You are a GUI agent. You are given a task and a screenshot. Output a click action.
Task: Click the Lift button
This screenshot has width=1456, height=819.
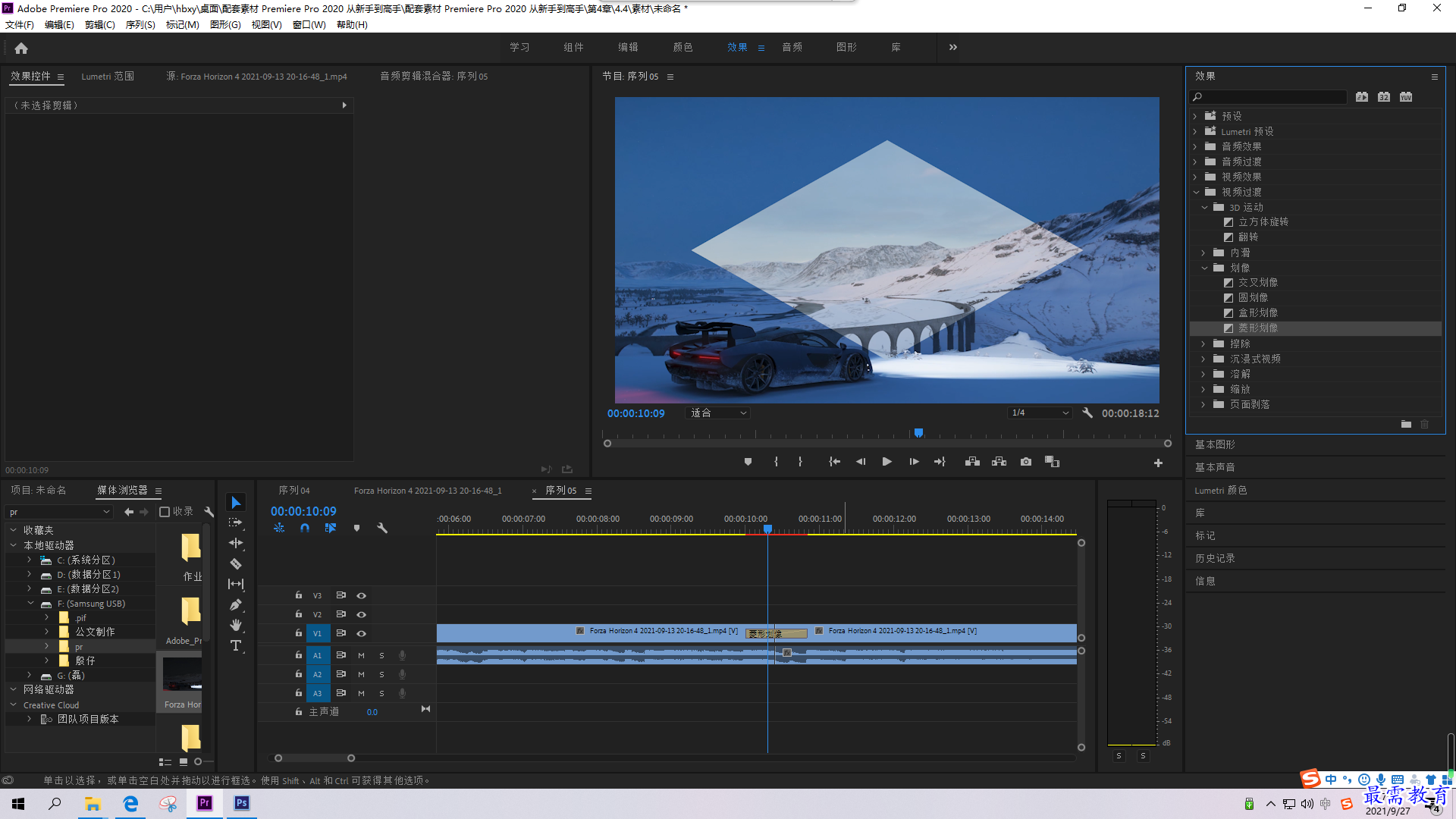coord(972,462)
